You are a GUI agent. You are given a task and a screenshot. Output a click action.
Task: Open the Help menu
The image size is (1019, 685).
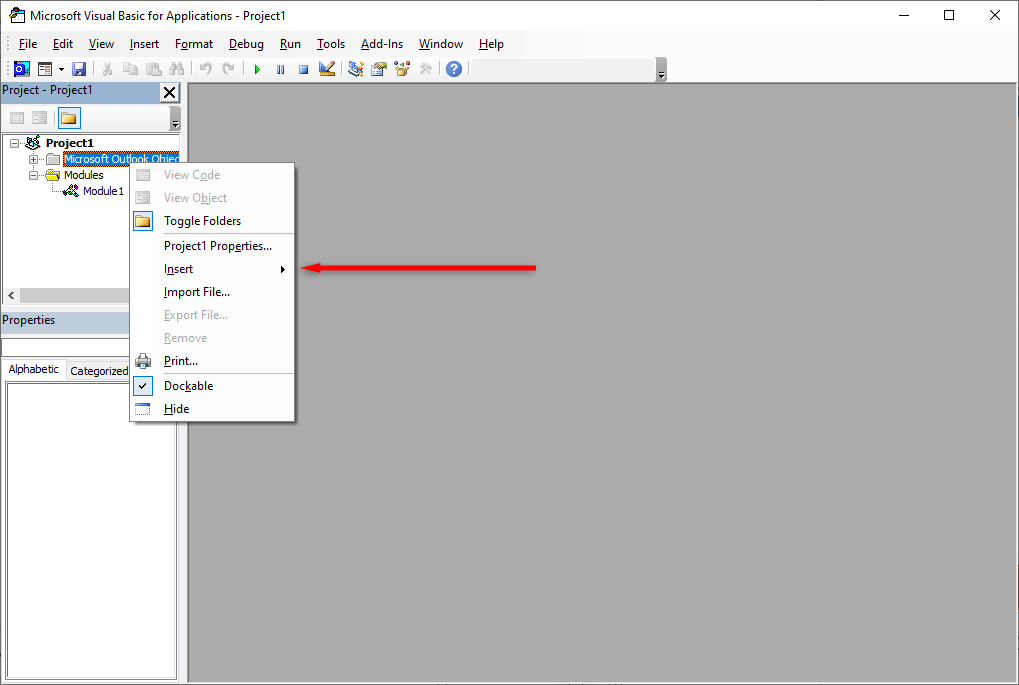491,44
